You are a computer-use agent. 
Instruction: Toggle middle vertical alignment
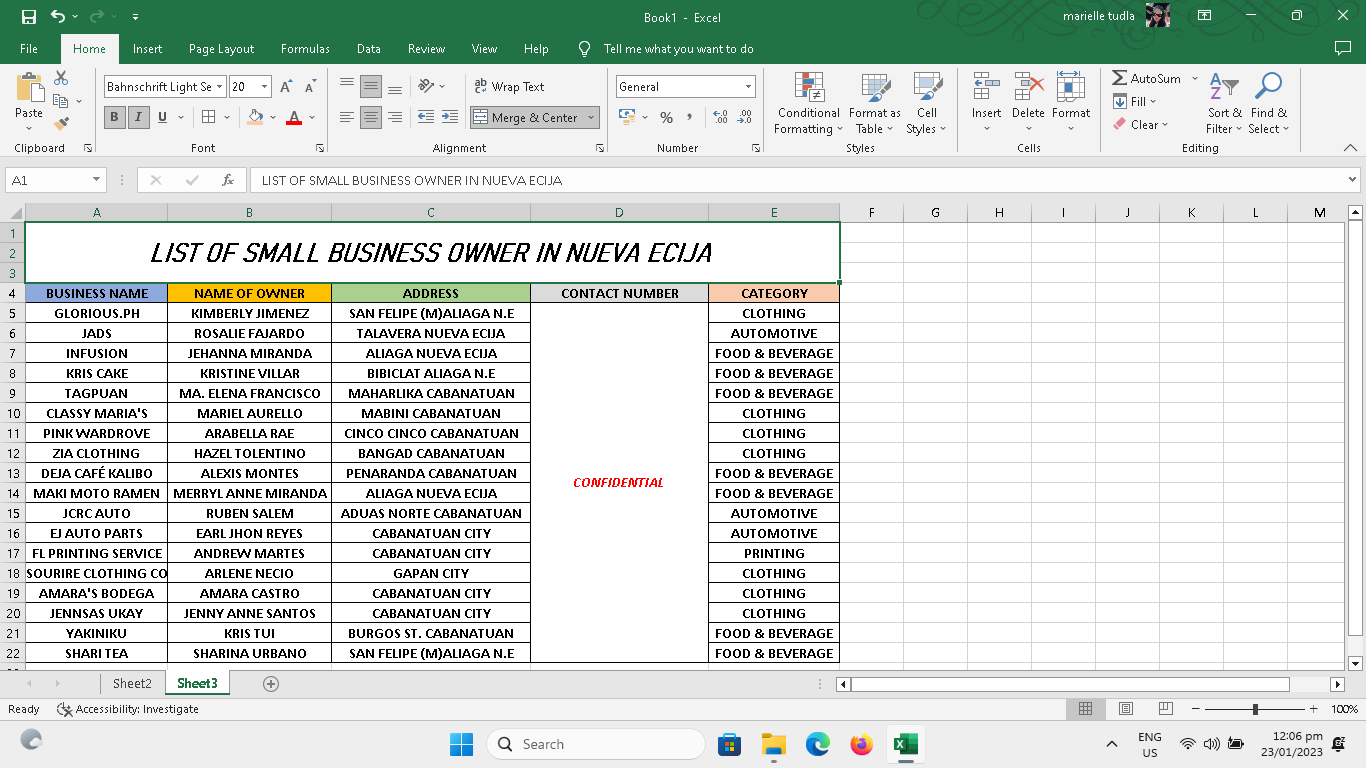point(371,87)
